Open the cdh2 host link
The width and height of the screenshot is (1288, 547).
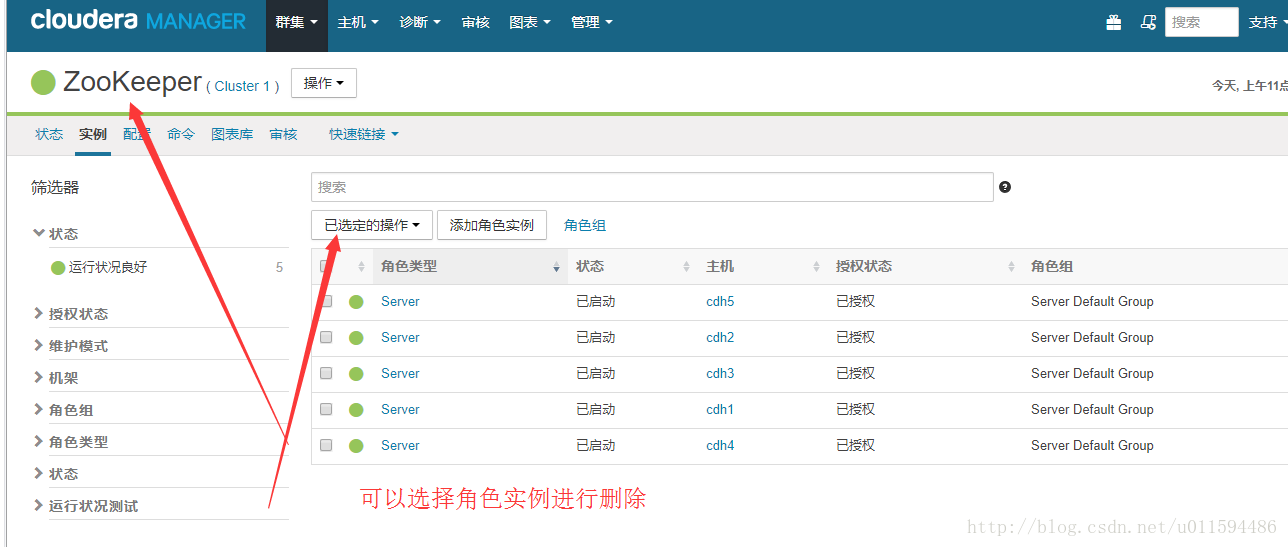[x=720, y=337]
